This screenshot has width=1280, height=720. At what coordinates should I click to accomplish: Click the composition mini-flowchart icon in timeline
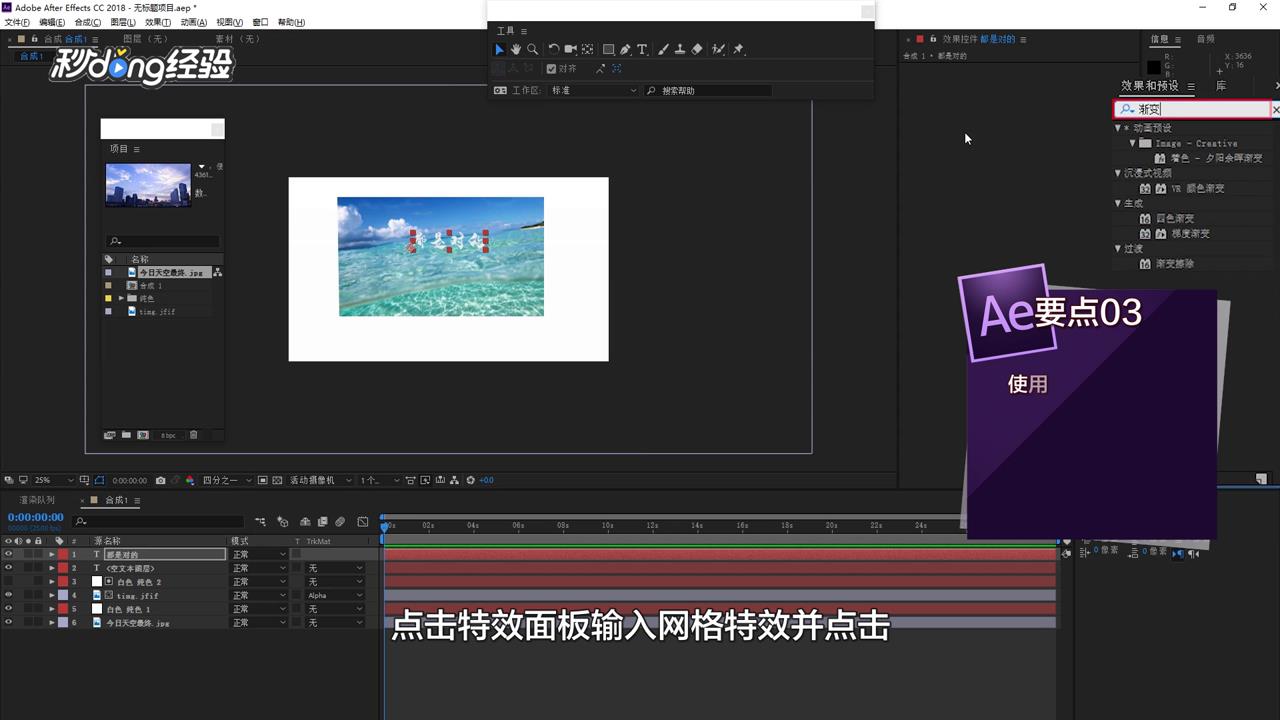260,521
